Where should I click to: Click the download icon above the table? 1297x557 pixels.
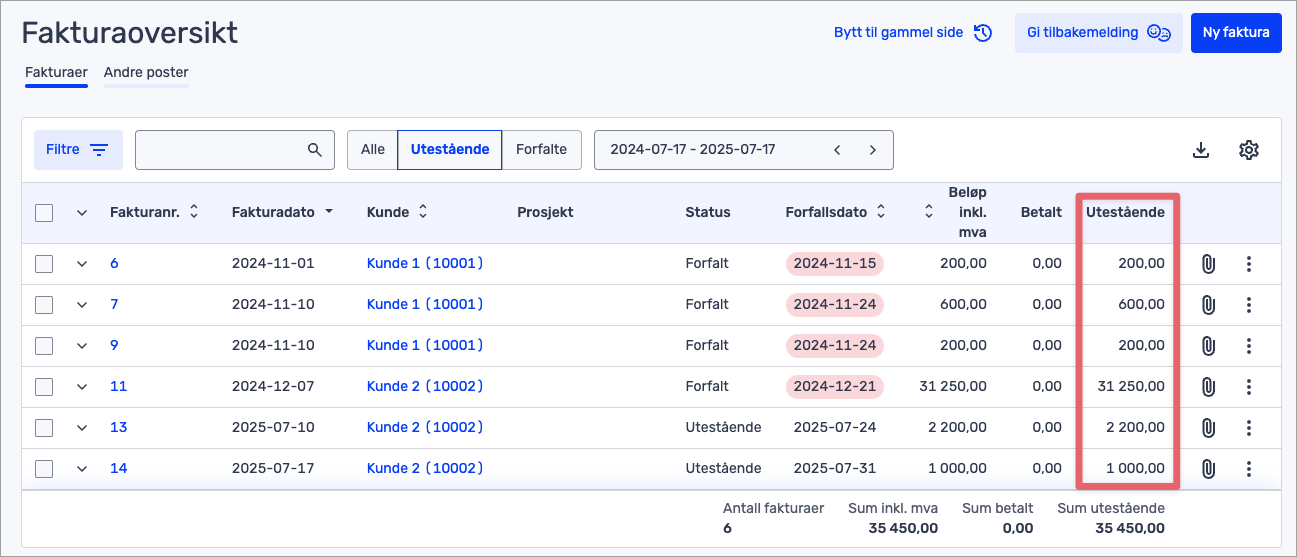(x=1201, y=150)
